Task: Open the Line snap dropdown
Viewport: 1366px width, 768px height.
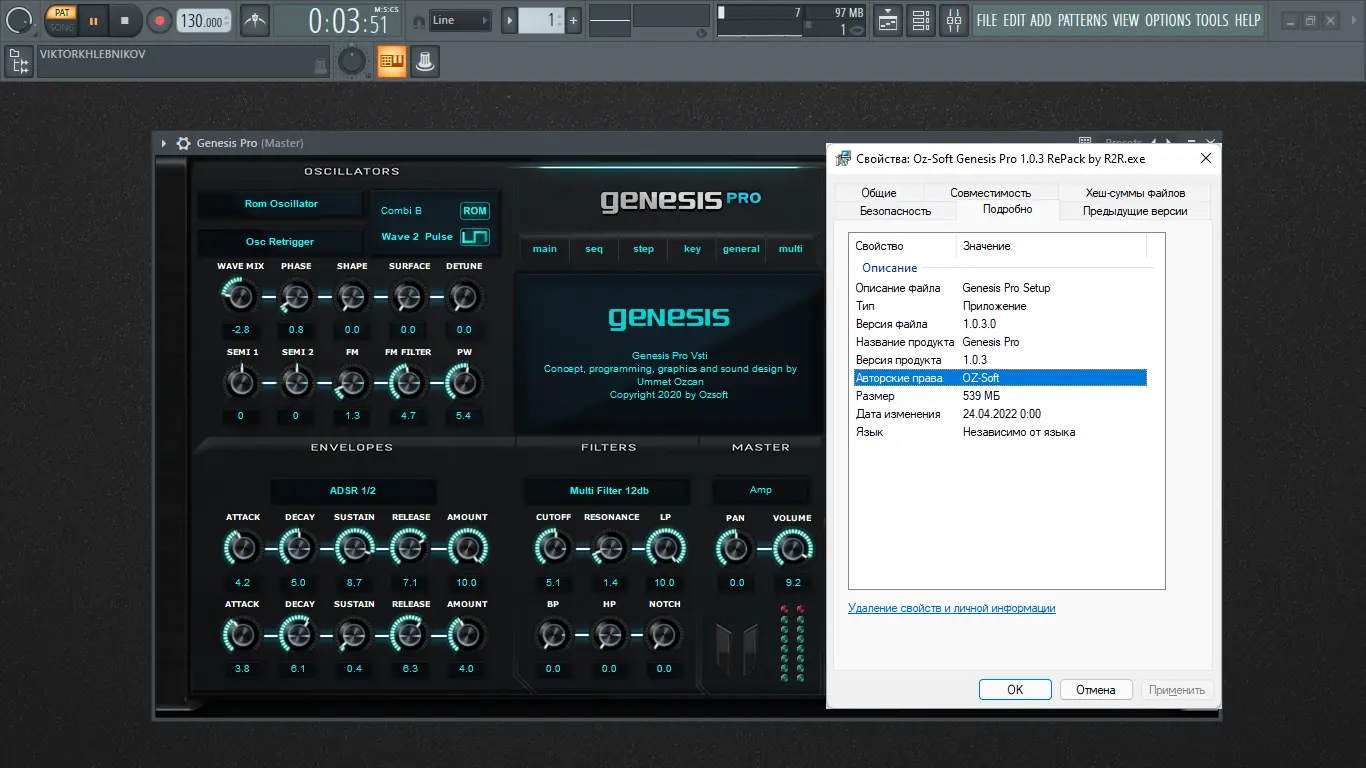Action: coord(460,20)
